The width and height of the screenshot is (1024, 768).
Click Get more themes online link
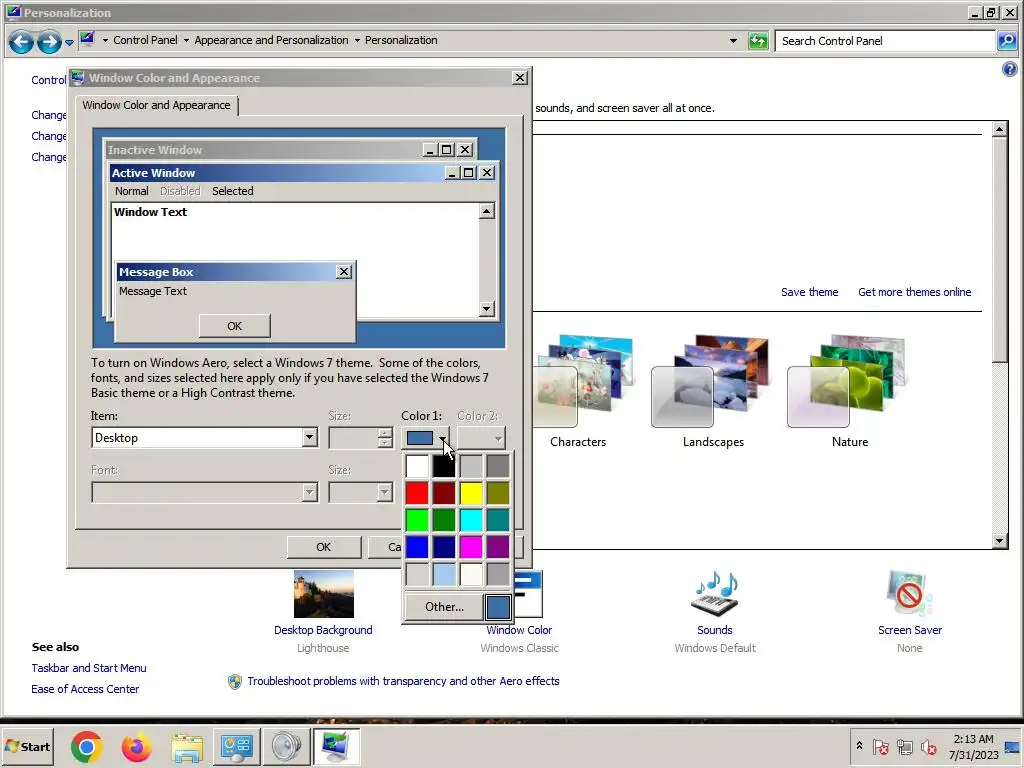coord(914,292)
